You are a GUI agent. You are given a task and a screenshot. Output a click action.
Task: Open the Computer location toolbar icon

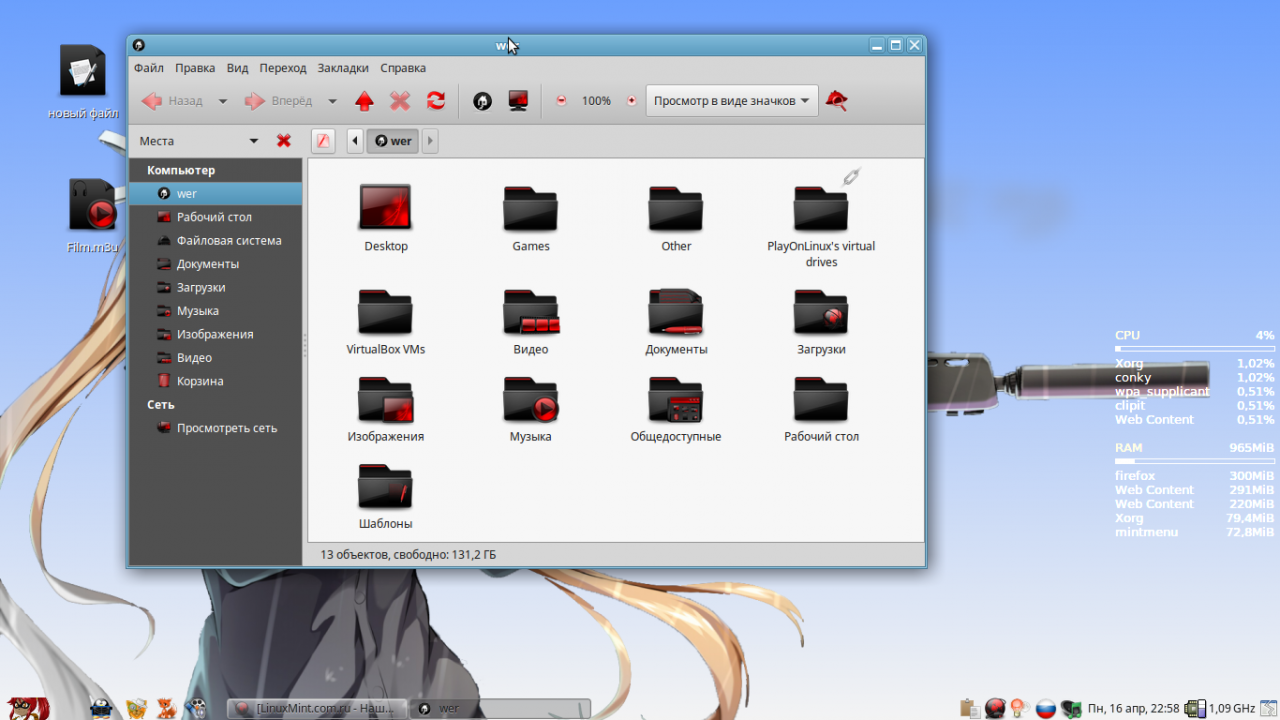click(x=518, y=101)
